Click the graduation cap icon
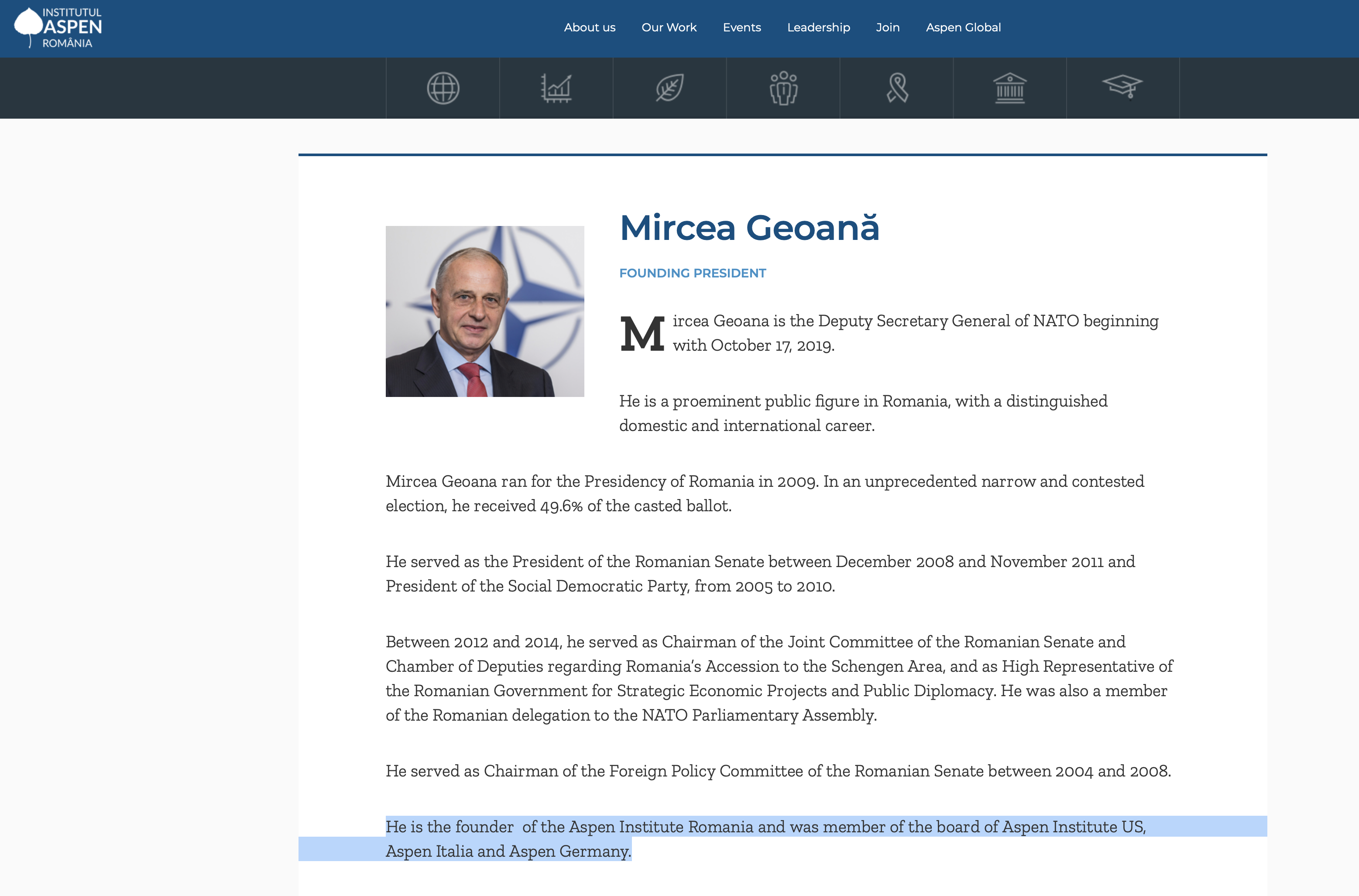1359x896 pixels. (x=1122, y=87)
